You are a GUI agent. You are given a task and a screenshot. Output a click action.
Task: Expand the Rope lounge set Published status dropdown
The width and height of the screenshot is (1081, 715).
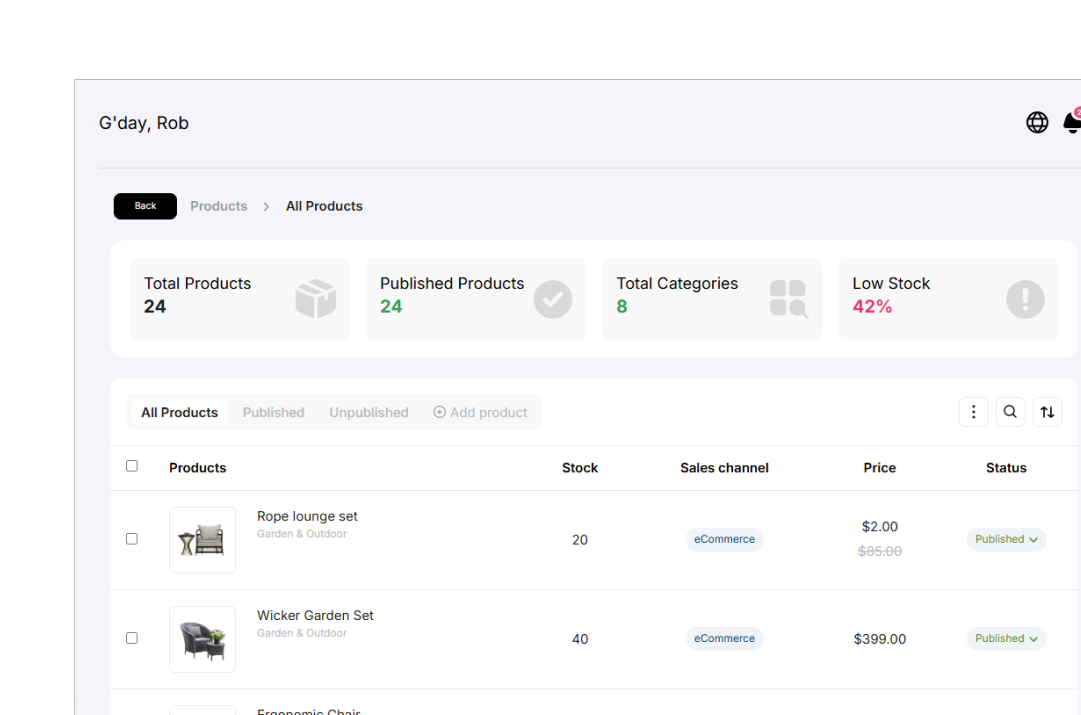click(1006, 539)
